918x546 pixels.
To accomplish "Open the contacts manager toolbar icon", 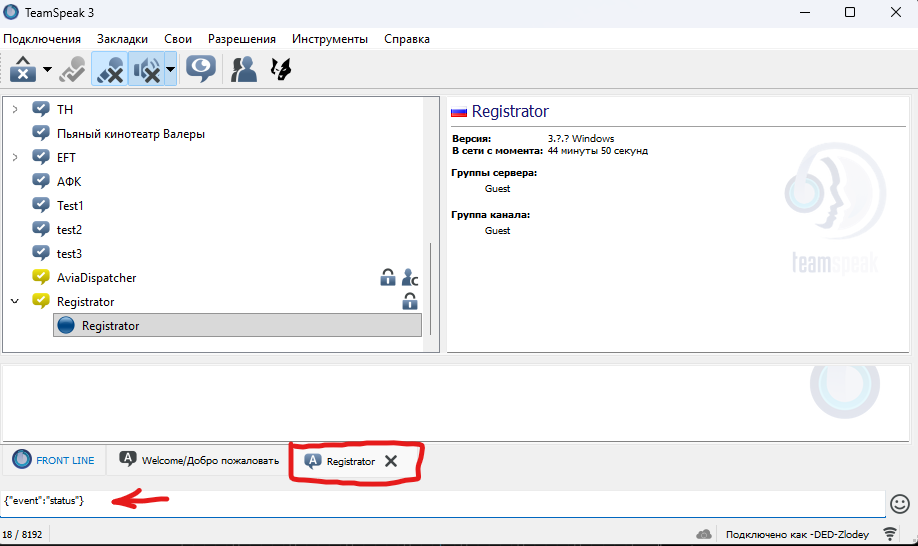I will (x=244, y=69).
